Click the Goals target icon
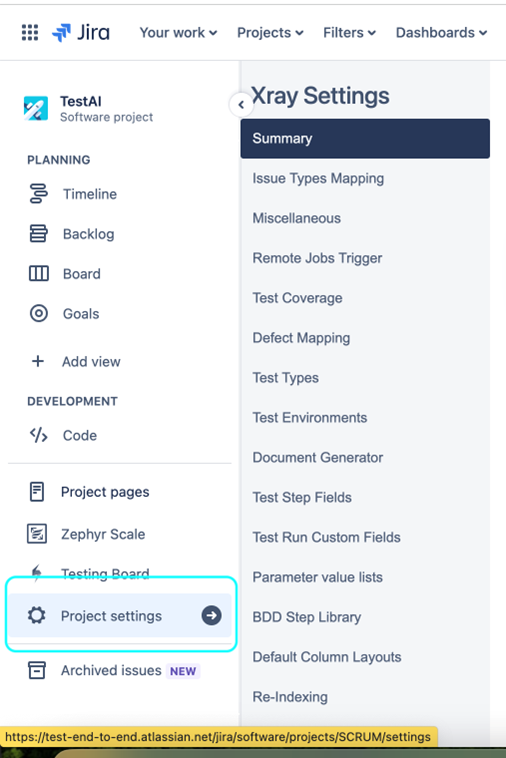Screen dimensions: 506x758 point(39,313)
